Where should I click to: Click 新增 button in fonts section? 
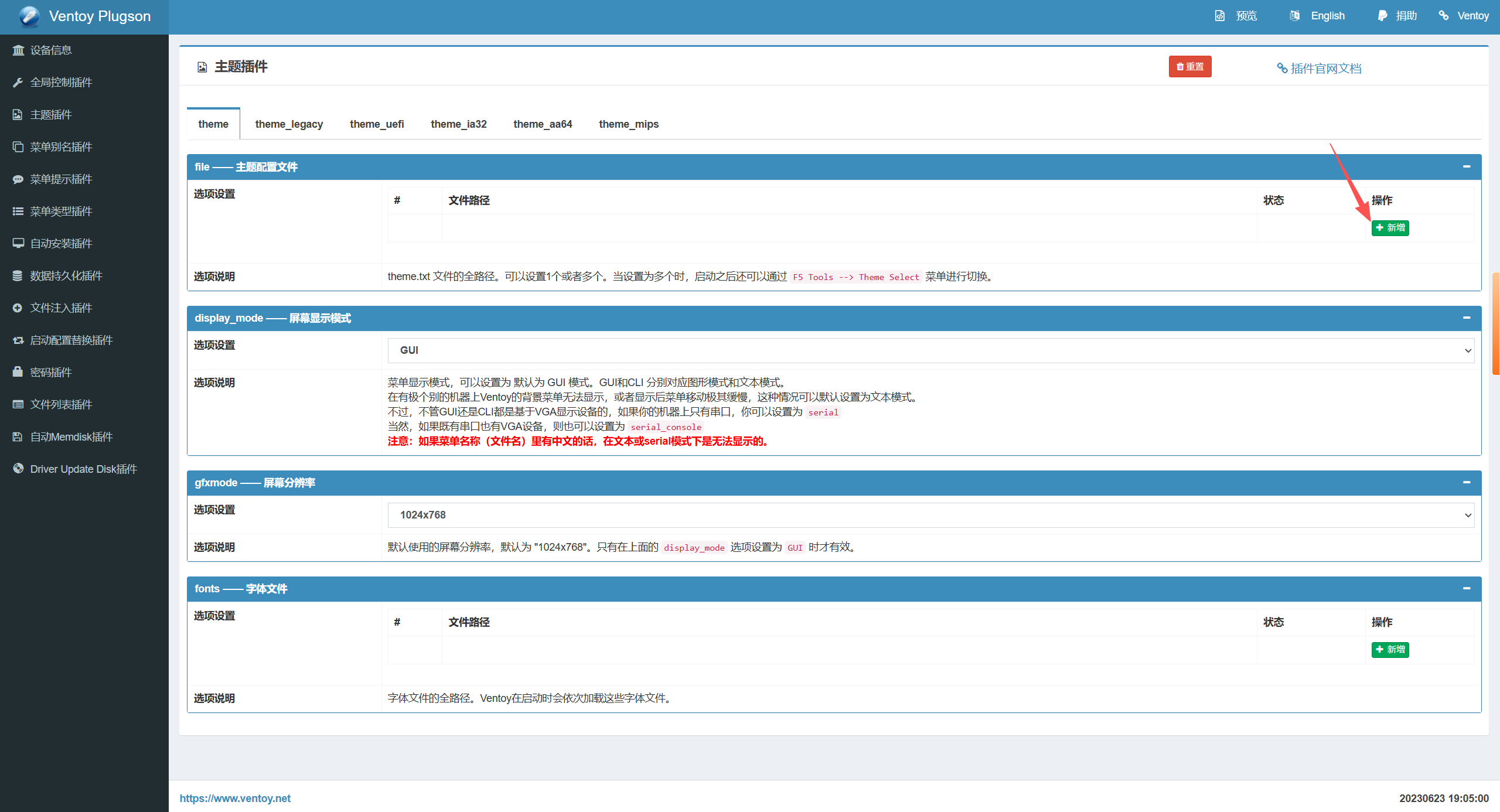[1390, 650]
